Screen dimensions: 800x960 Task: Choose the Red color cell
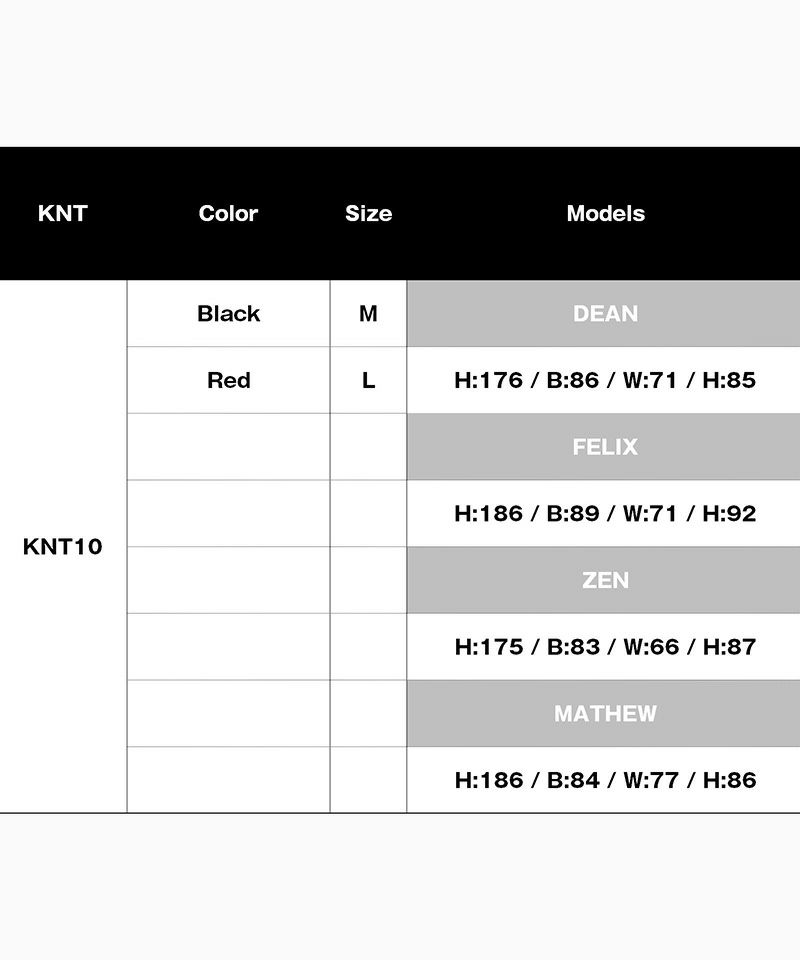(x=228, y=380)
